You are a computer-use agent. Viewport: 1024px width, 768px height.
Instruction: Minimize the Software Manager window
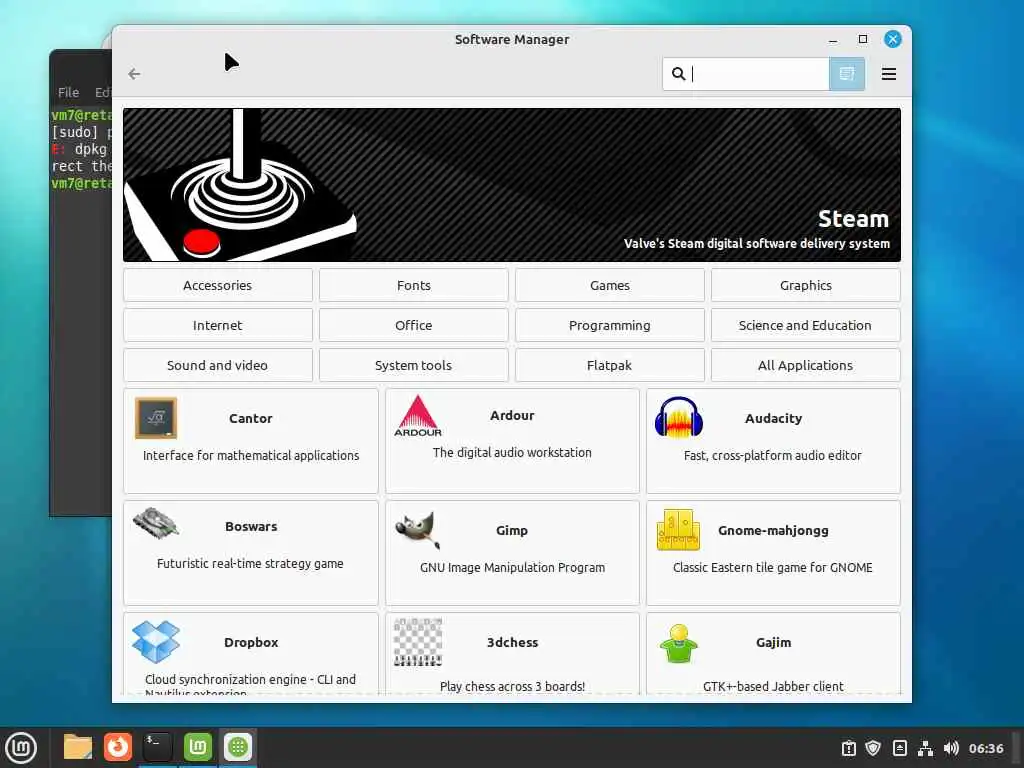click(x=833, y=40)
